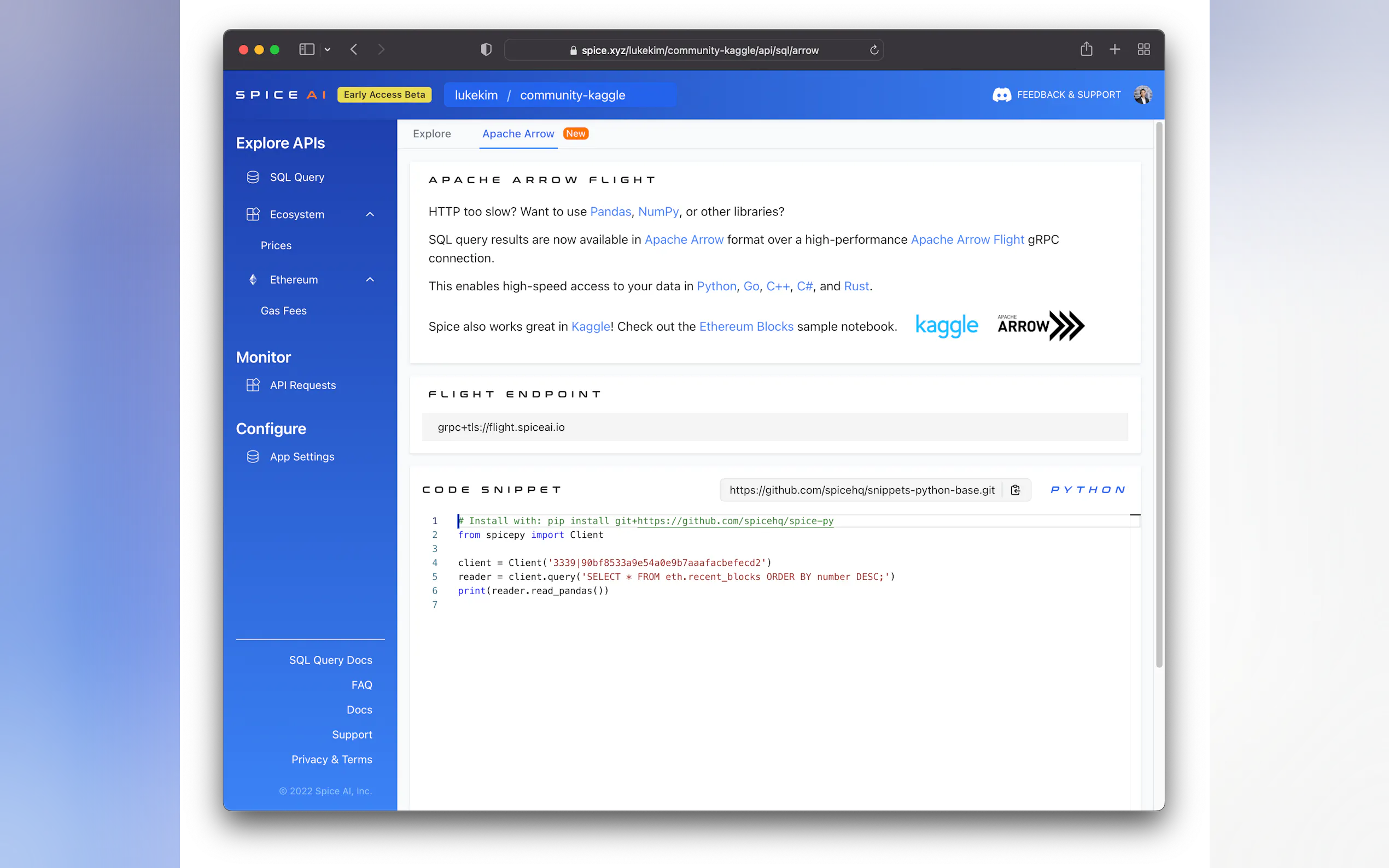Toggle the Safari sidebar button
This screenshot has height=868, width=1389.
click(307, 49)
